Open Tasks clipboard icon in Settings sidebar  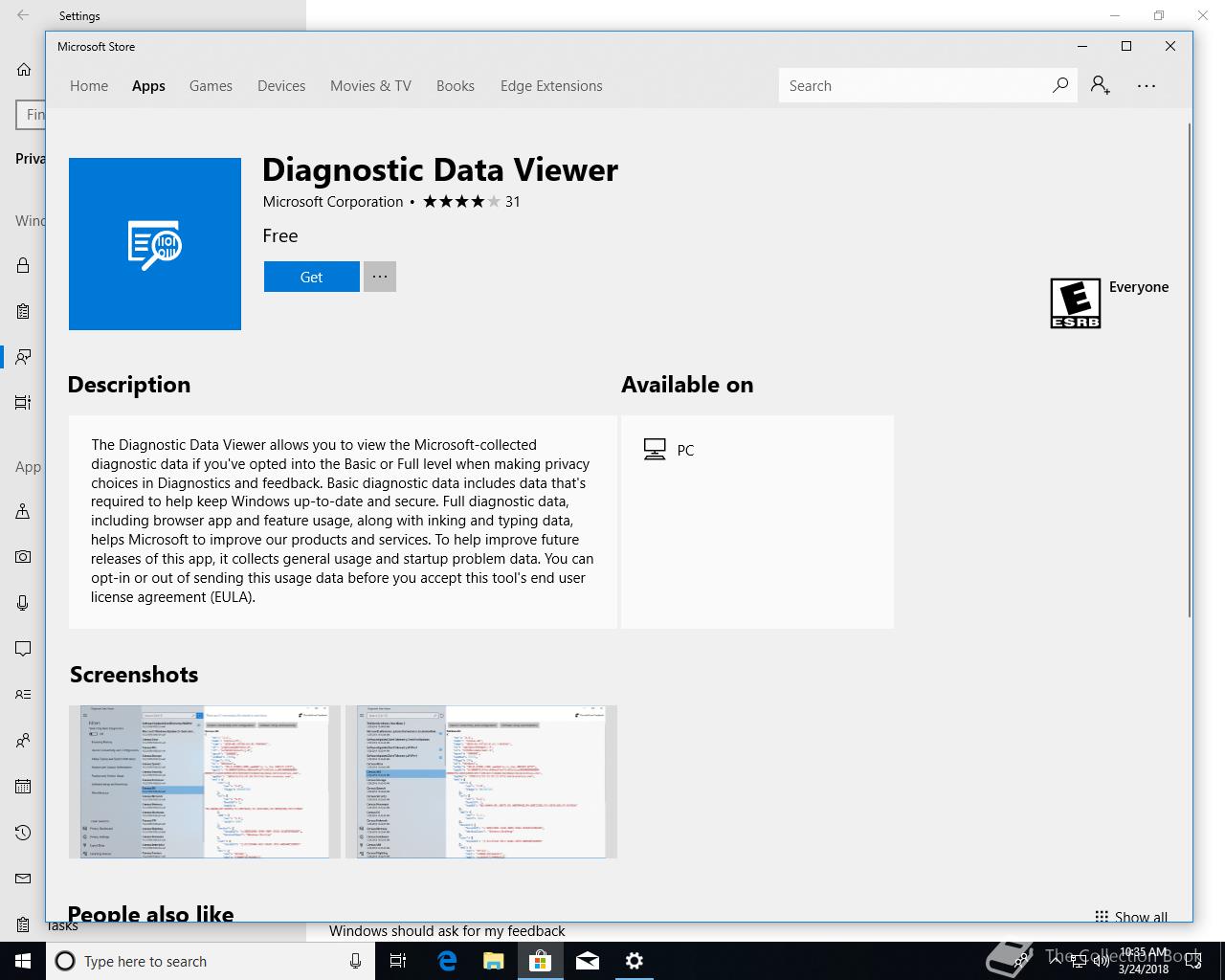(23, 924)
